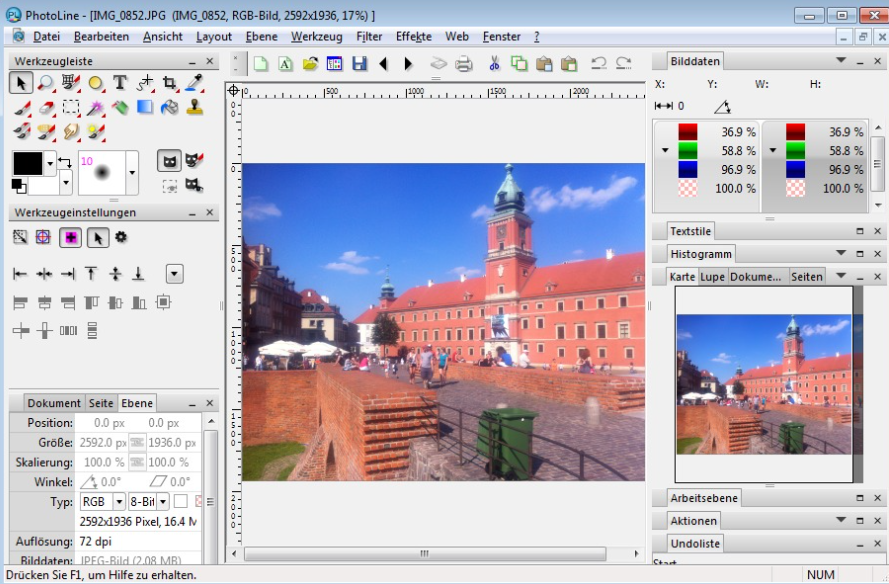The height and width of the screenshot is (584, 889).
Task: Open the brush preset dropdown arrow
Action: 132,173
